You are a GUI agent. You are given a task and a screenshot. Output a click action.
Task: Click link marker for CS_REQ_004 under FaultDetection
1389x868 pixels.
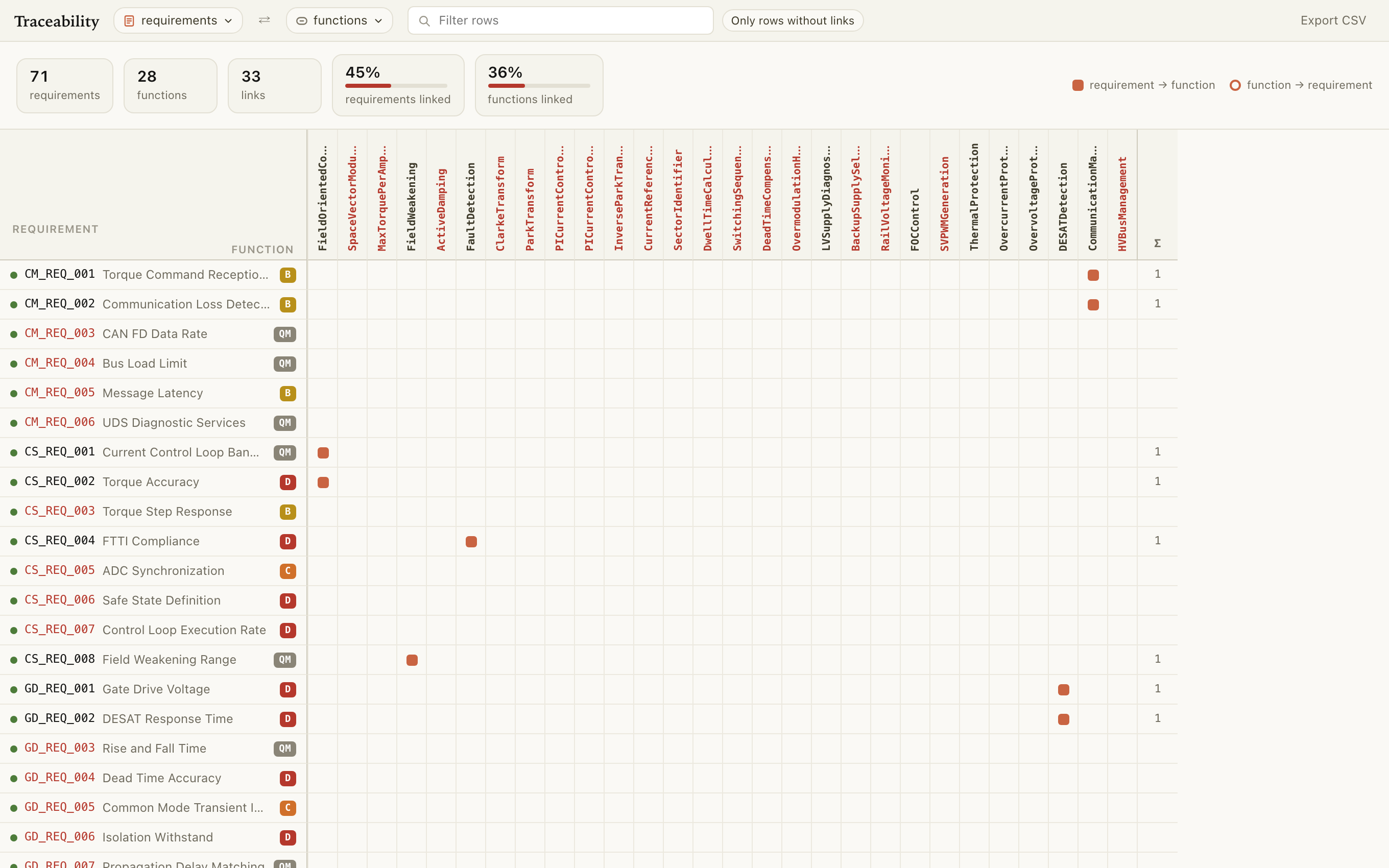click(471, 541)
